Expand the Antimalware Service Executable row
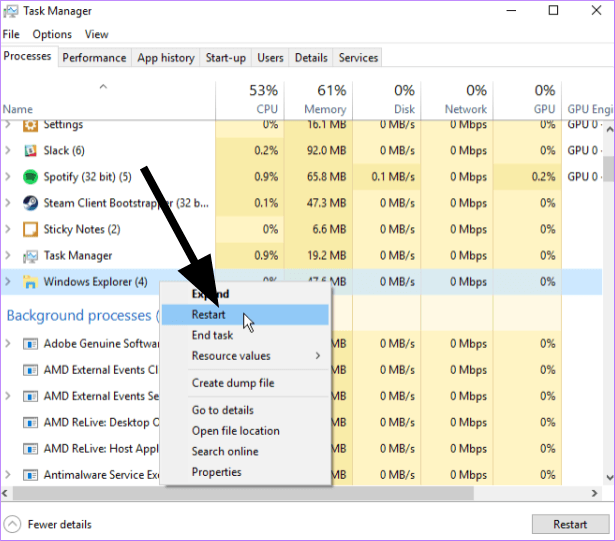This screenshot has height=541, width=615. coord(7,475)
